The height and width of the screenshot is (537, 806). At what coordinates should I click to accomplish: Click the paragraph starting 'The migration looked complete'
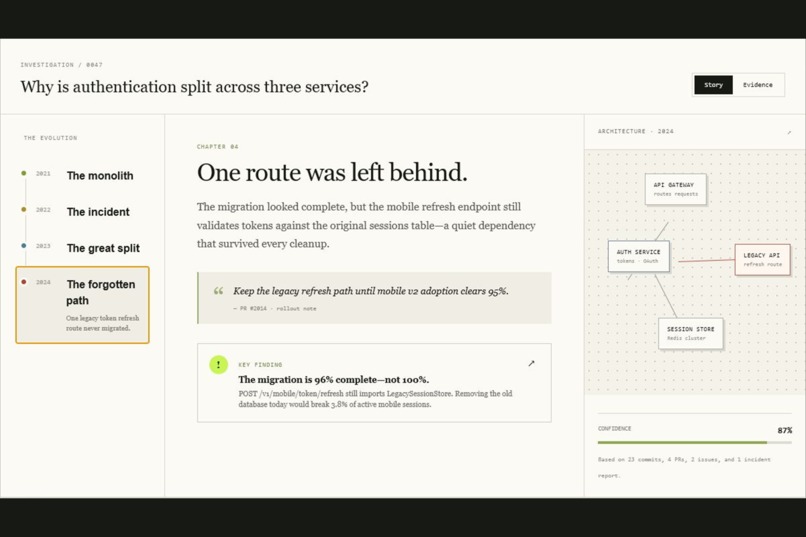(366, 225)
